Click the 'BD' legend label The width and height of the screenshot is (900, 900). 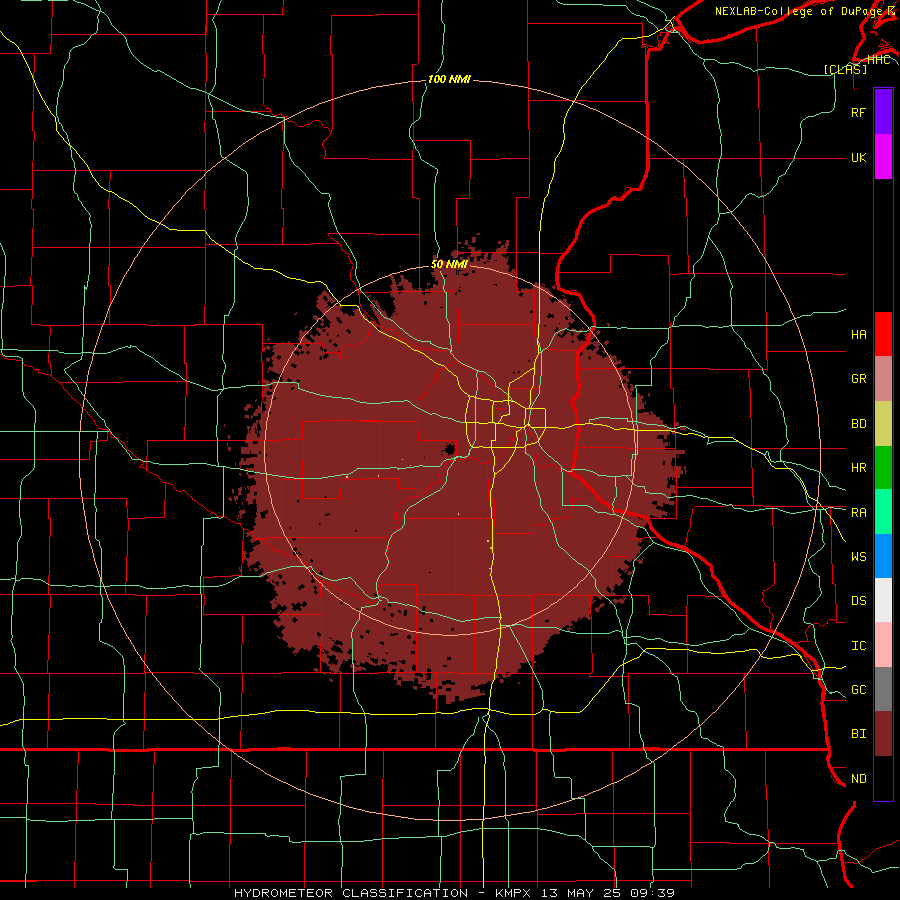pos(858,424)
